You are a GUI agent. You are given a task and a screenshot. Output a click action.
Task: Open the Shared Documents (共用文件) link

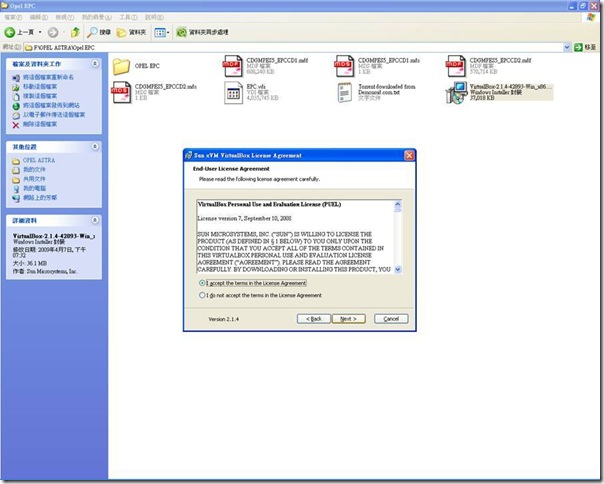(34, 179)
